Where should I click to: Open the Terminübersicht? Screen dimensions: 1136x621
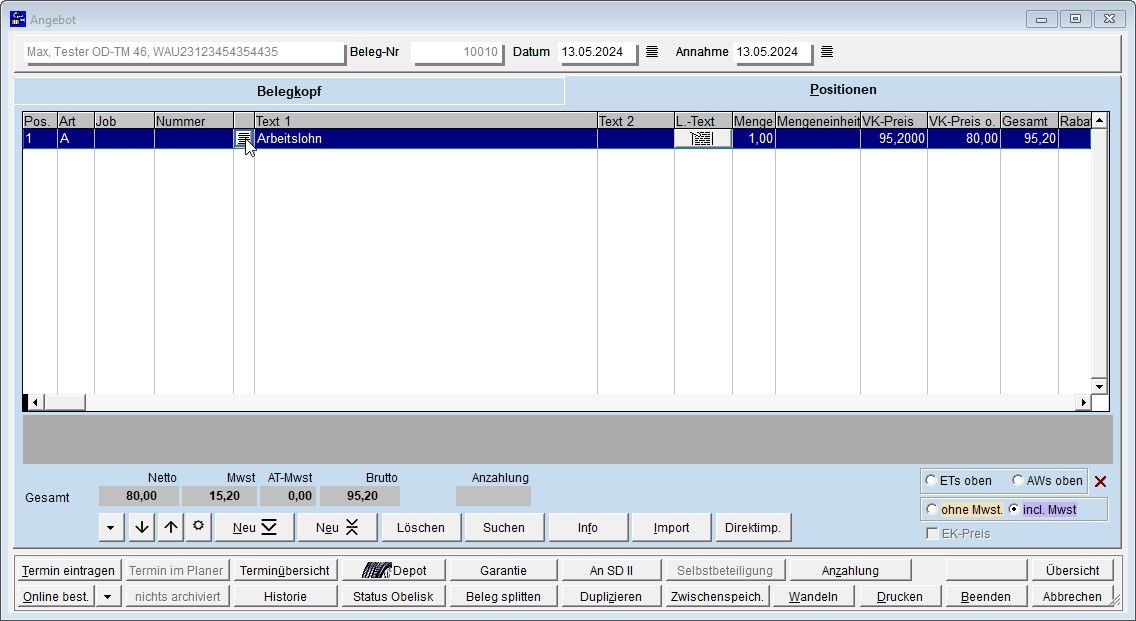tap(285, 570)
